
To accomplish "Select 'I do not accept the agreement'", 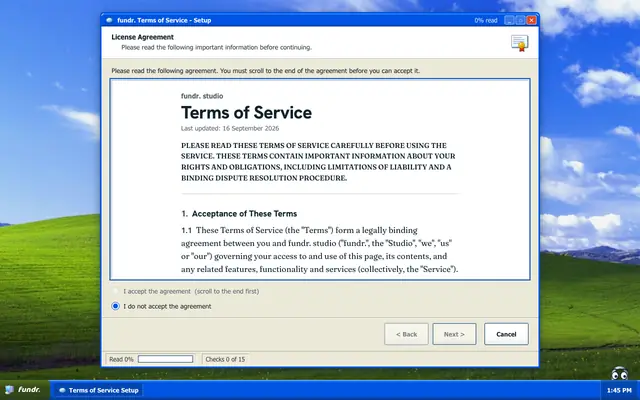I will 115,306.
